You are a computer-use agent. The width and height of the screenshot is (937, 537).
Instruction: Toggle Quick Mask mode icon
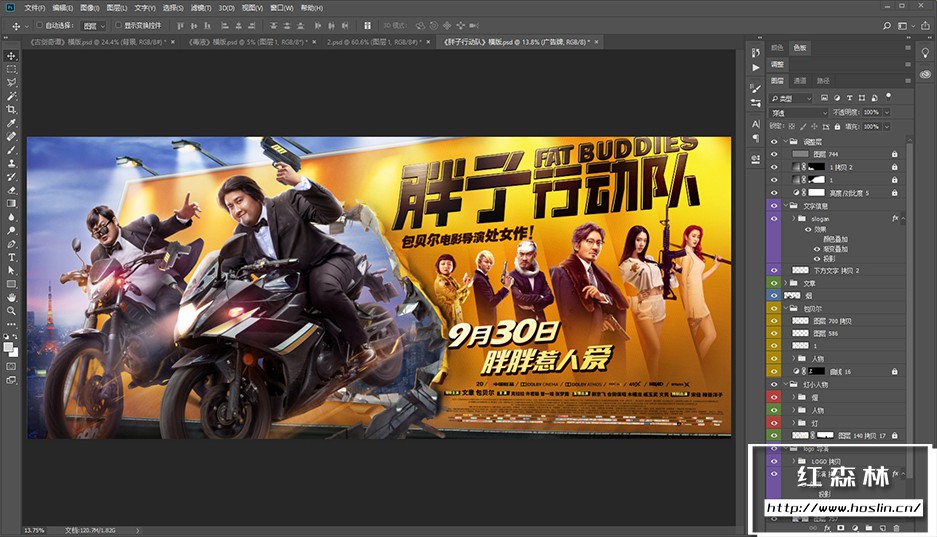11,366
